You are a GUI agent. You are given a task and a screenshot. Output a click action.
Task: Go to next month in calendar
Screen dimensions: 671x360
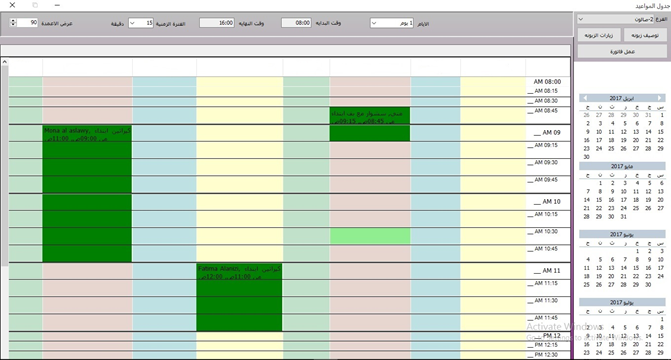click(x=660, y=98)
